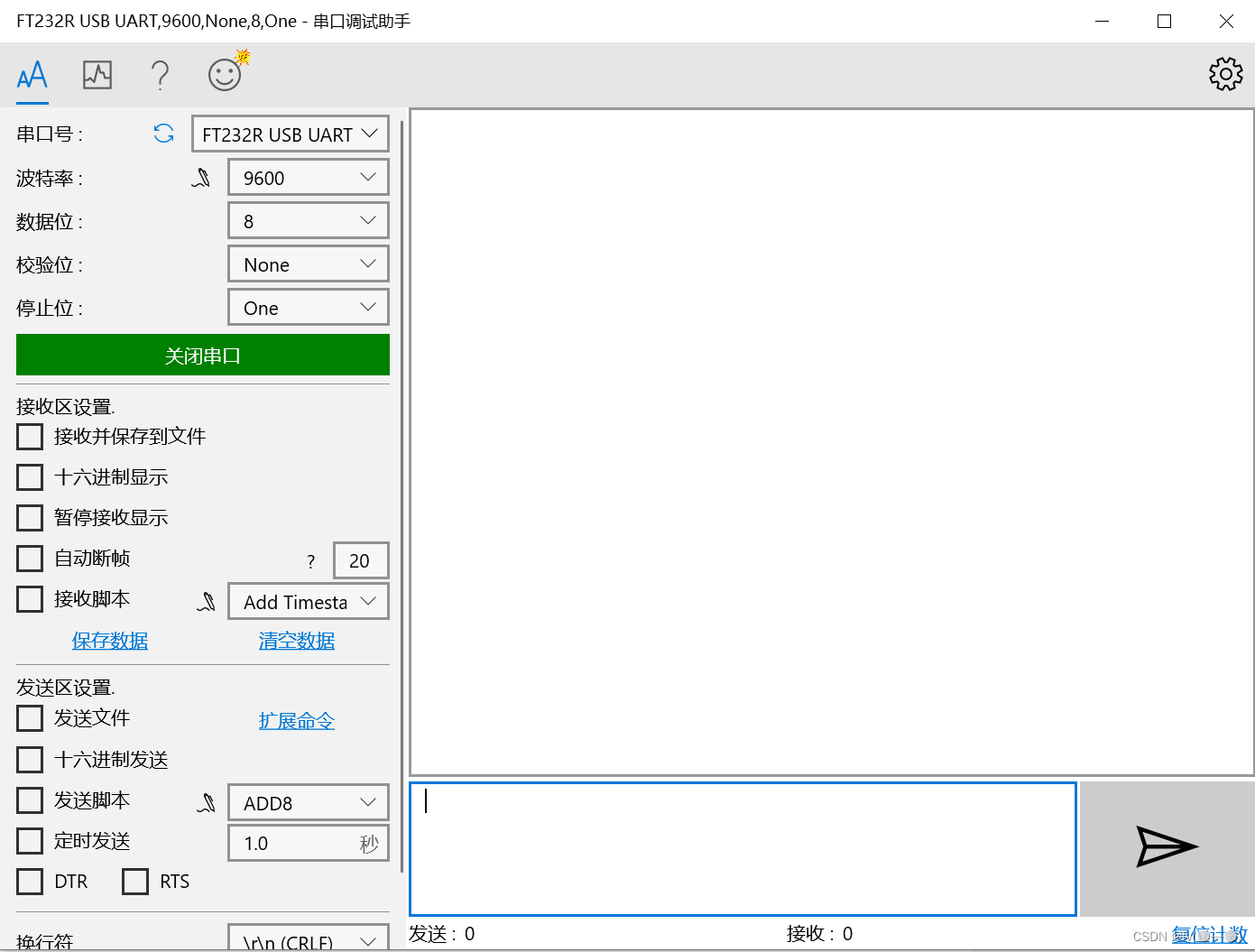Viewport: 1255px width, 952px height.
Task: Maximize the serial assistant window
Action: point(1164,21)
